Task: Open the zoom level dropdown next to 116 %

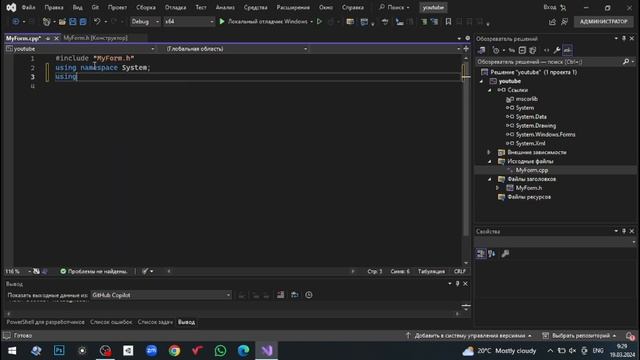Action: 29,271
